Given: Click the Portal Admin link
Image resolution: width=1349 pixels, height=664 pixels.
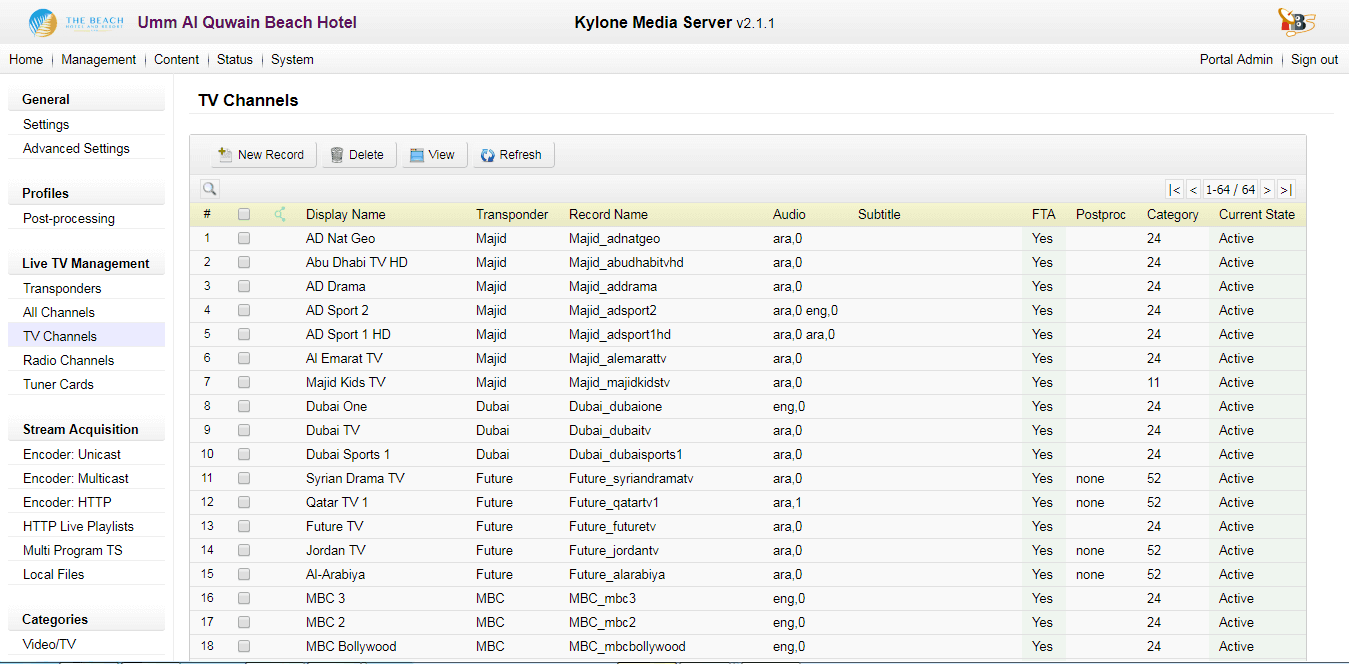Looking at the screenshot, I should click(x=1236, y=59).
